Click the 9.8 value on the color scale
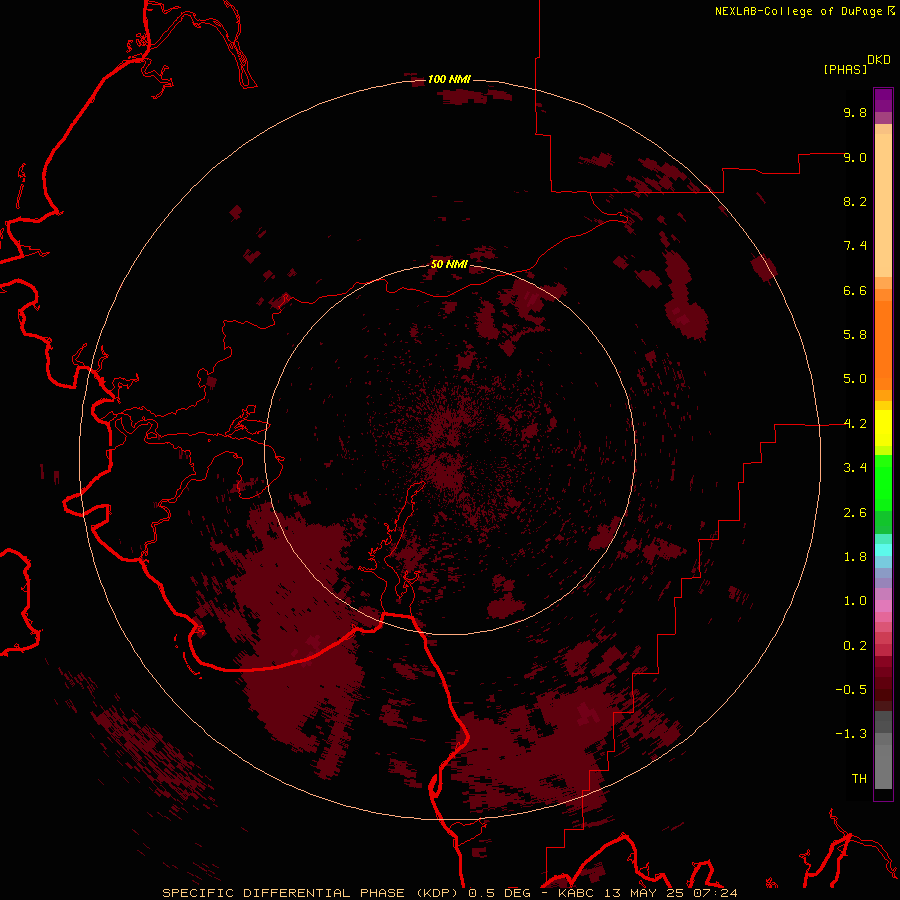 click(855, 112)
